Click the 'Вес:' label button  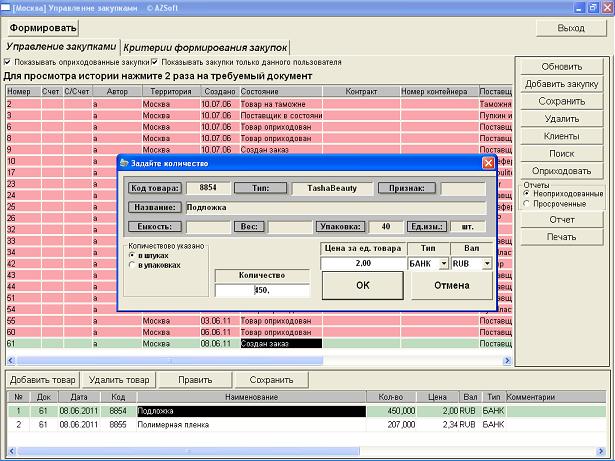[249, 226]
